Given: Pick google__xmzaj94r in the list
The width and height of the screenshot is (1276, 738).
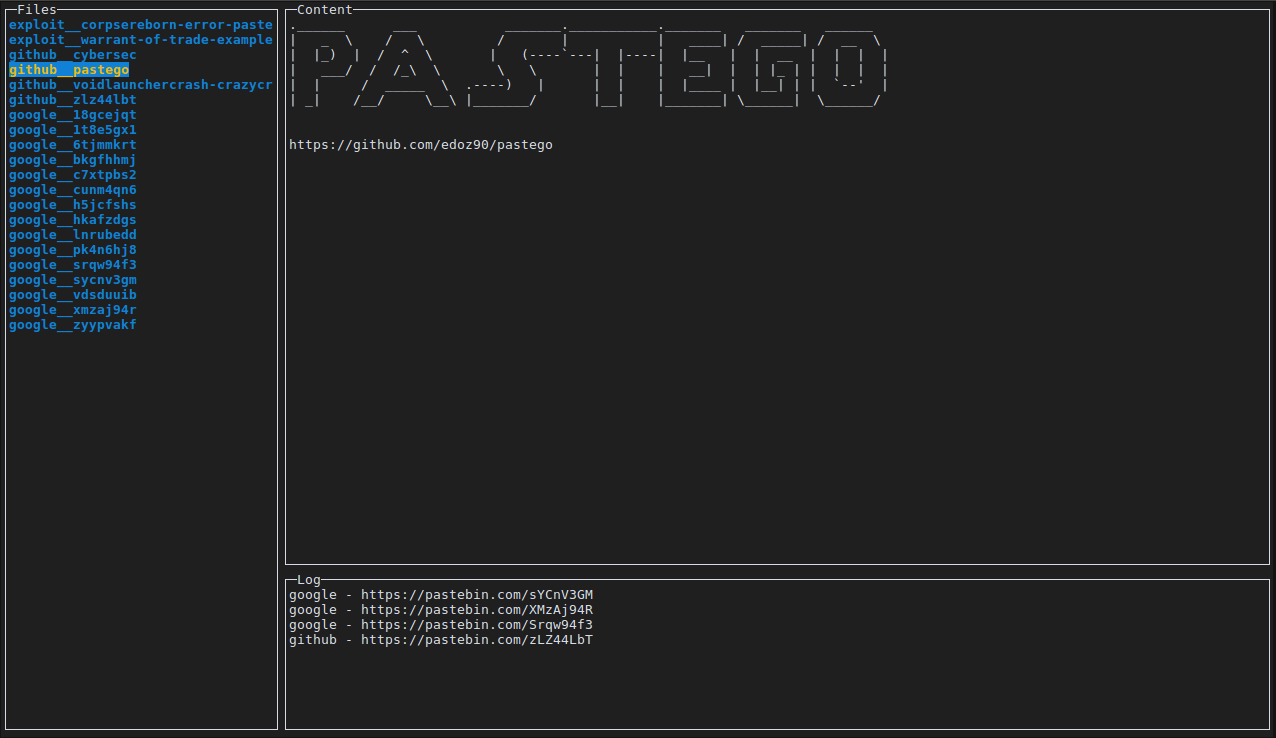Looking at the screenshot, I should [73, 310].
